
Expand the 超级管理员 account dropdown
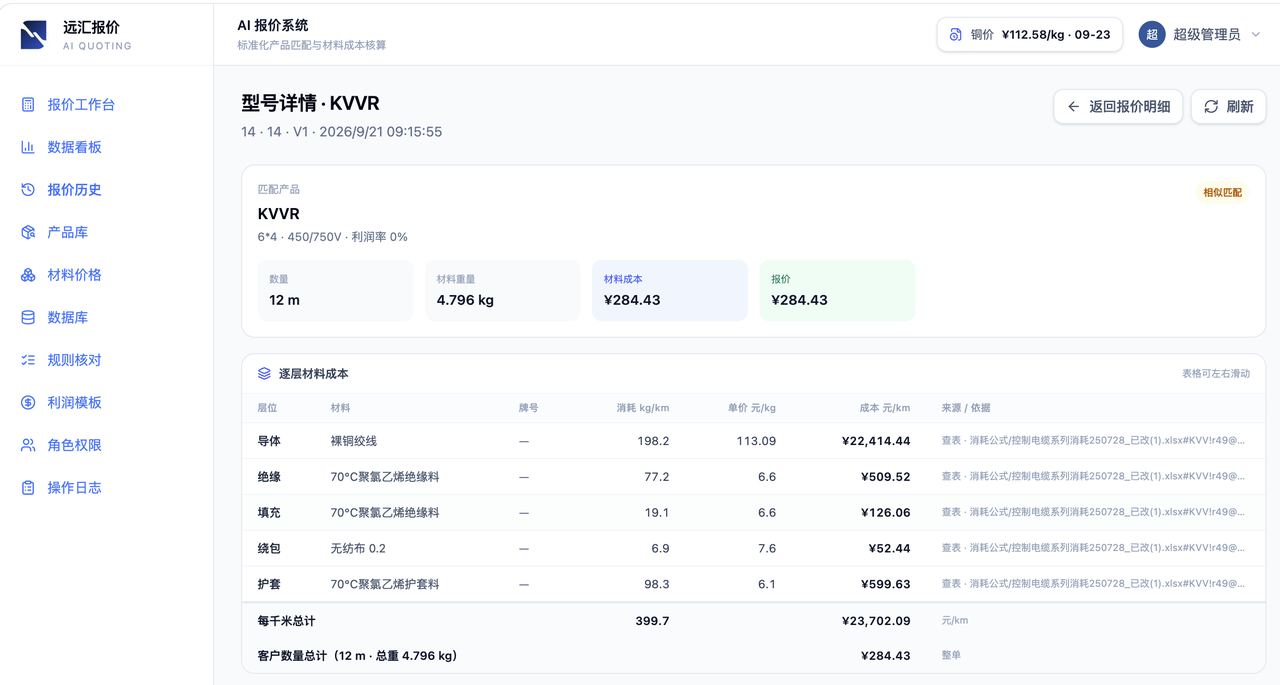(1256, 34)
